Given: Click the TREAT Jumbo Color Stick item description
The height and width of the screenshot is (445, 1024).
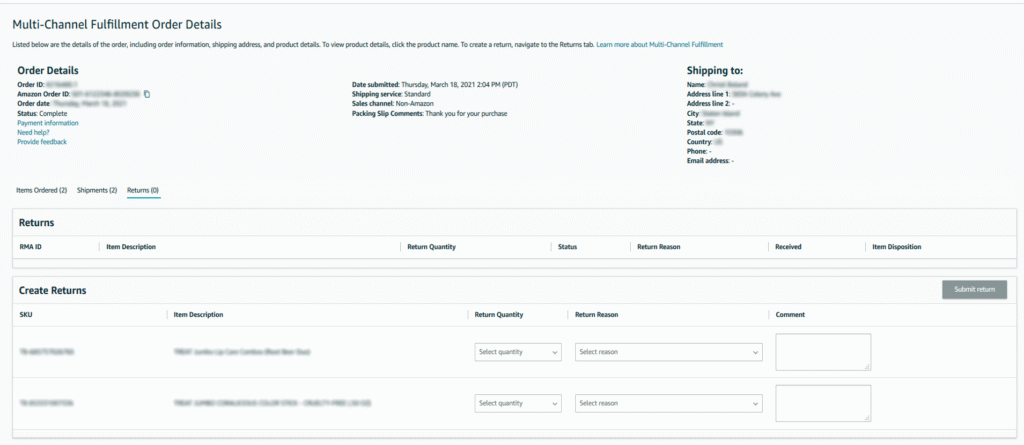Looking at the screenshot, I should coord(266,403).
